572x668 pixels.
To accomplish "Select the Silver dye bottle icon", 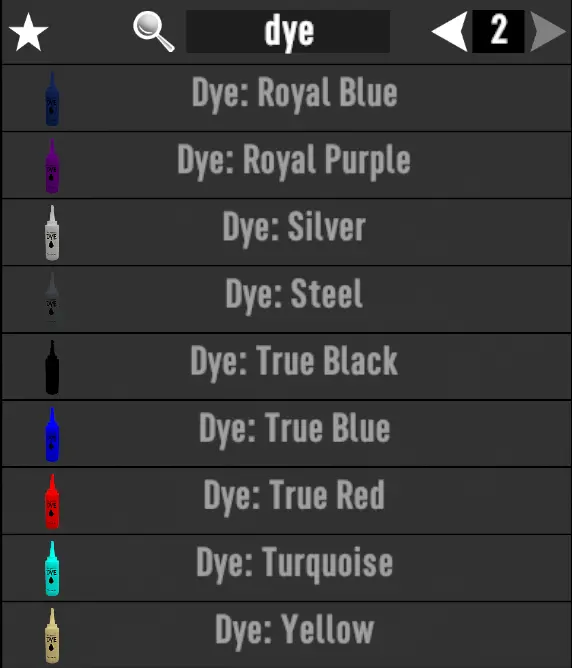I will [x=52, y=233].
